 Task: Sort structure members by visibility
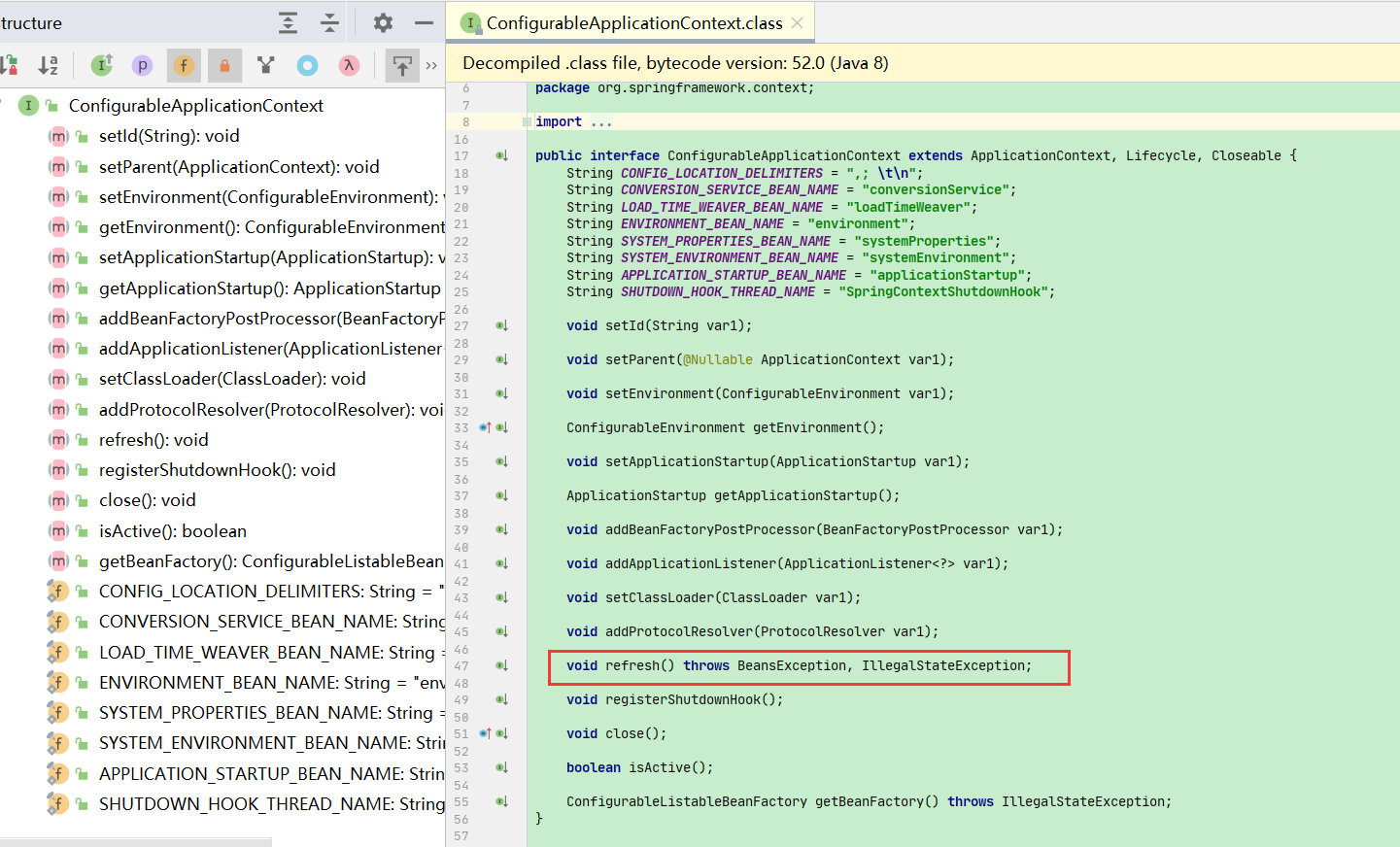pyautogui.click(x=10, y=65)
